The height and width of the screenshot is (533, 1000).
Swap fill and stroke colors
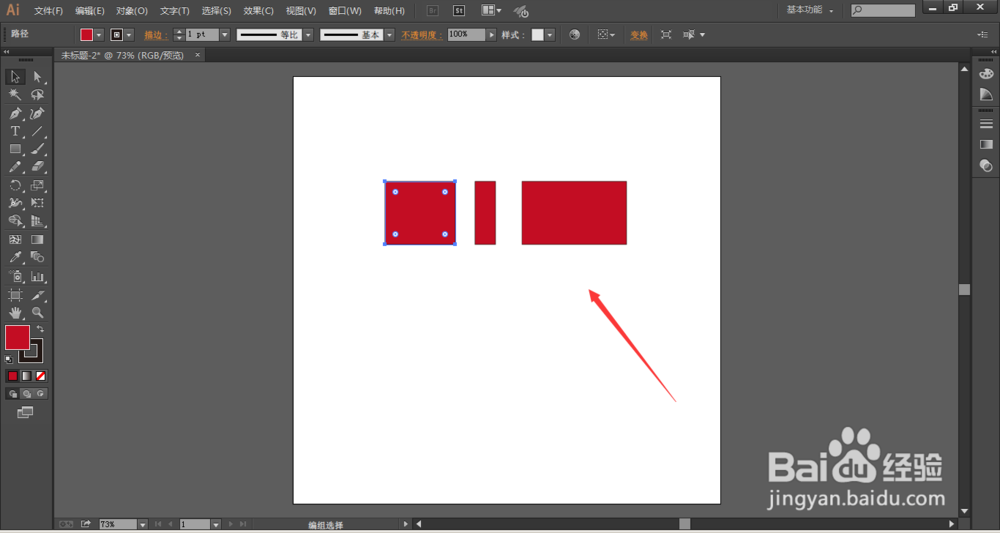click(x=40, y=329)
